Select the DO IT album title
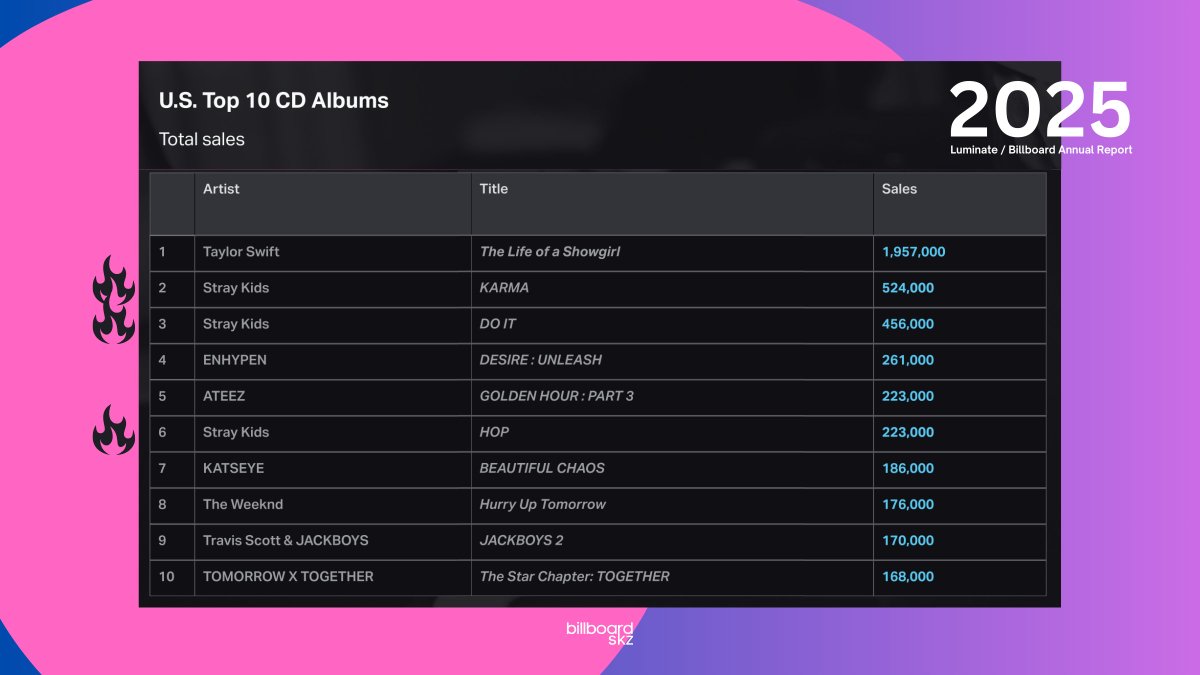This screenshot has width=1200, height=675. click(498, 324)
